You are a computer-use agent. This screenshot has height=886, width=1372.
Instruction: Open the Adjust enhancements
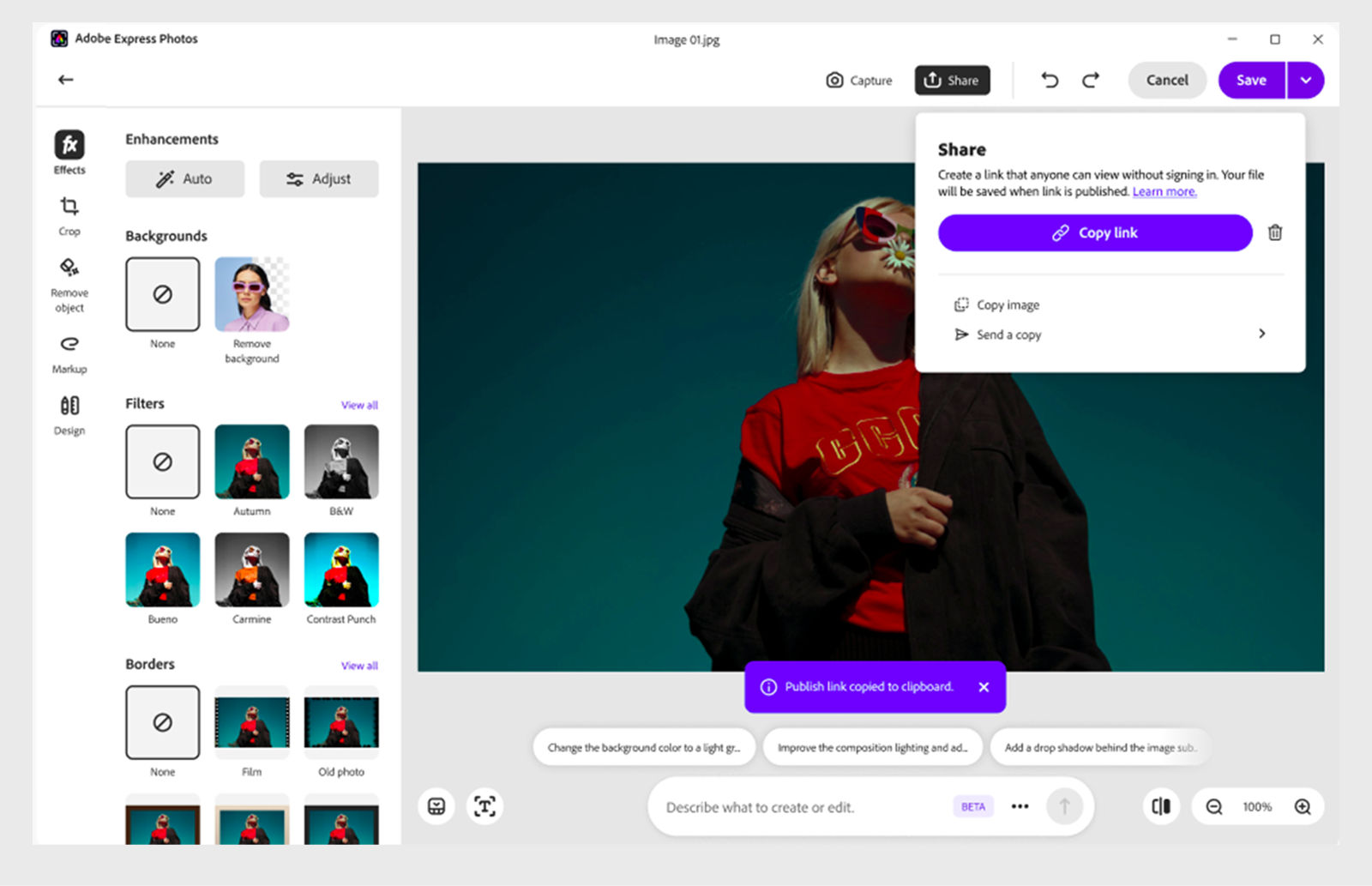(x=319, y=178)
